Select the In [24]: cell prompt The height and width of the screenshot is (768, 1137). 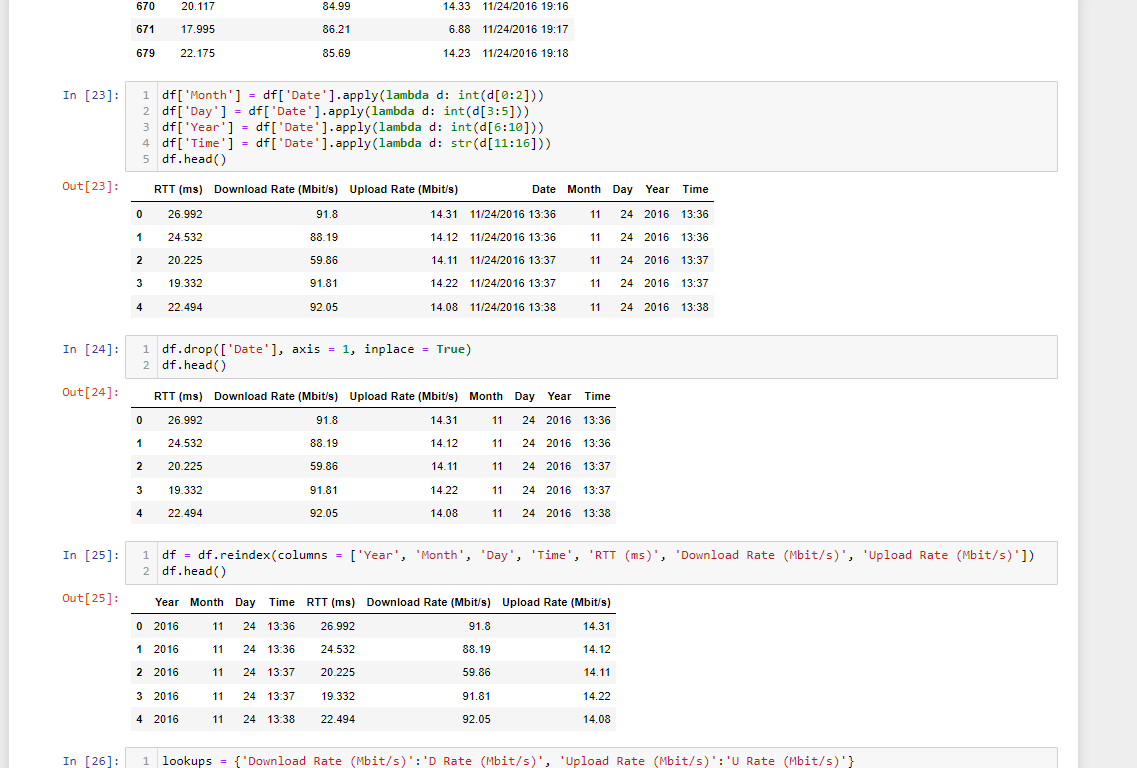point(91,349)
